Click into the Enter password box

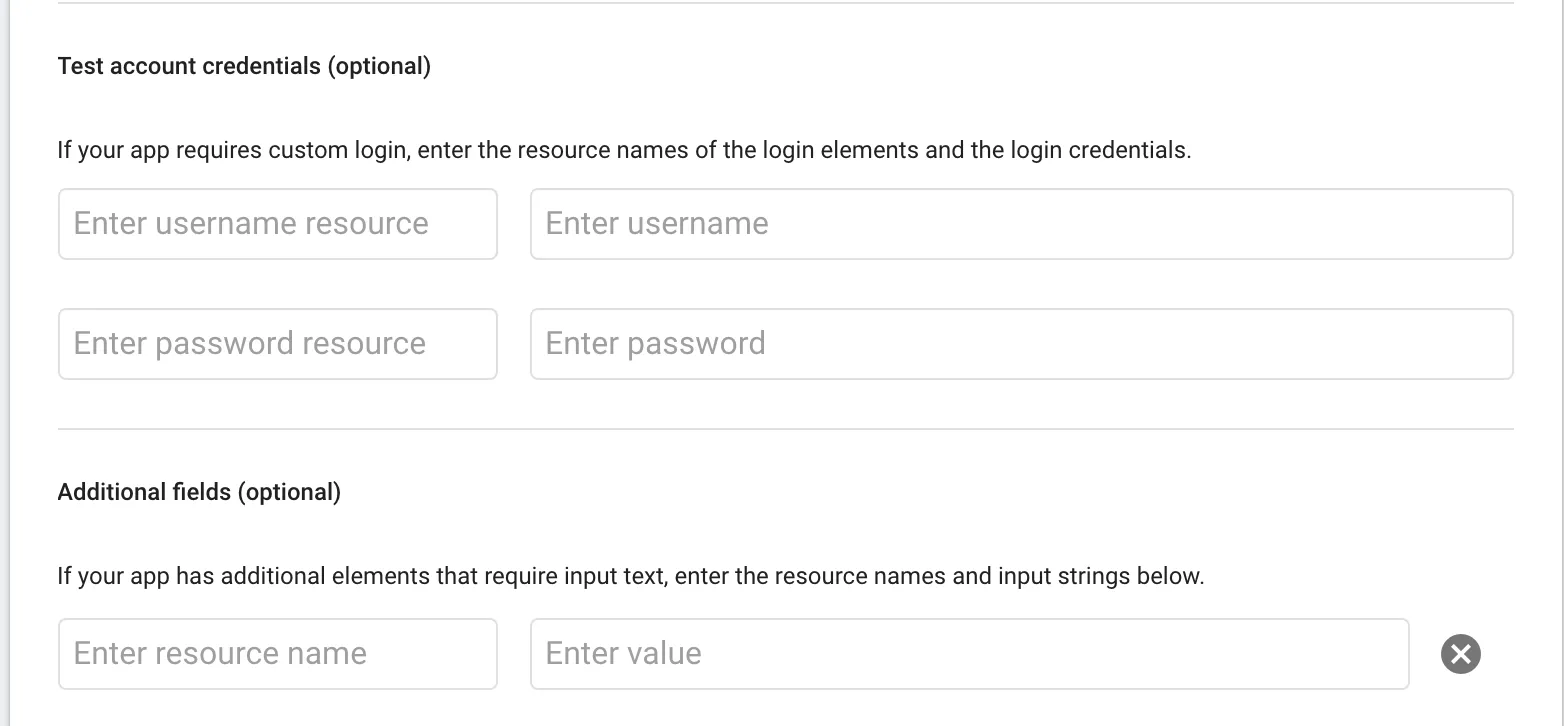tap(1020, 344)
